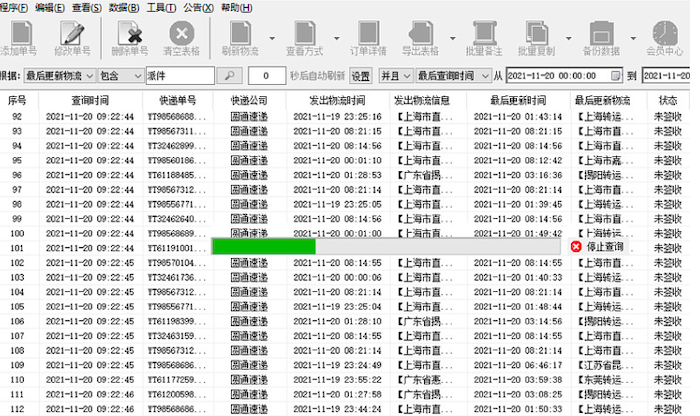Select 【广东省揭... cell in row 96
The height and width of the screenshot is (416, 700).
425,175
